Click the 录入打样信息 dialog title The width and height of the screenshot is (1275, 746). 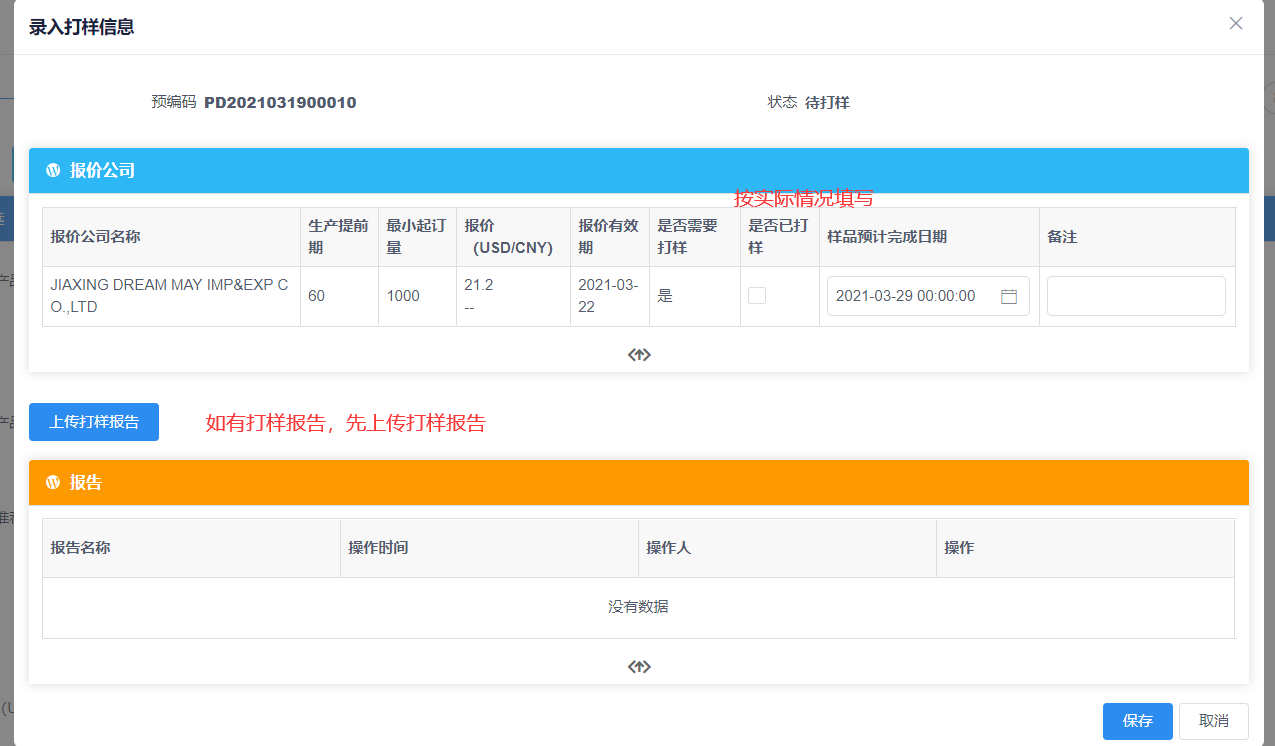click(x=82, y=27)
